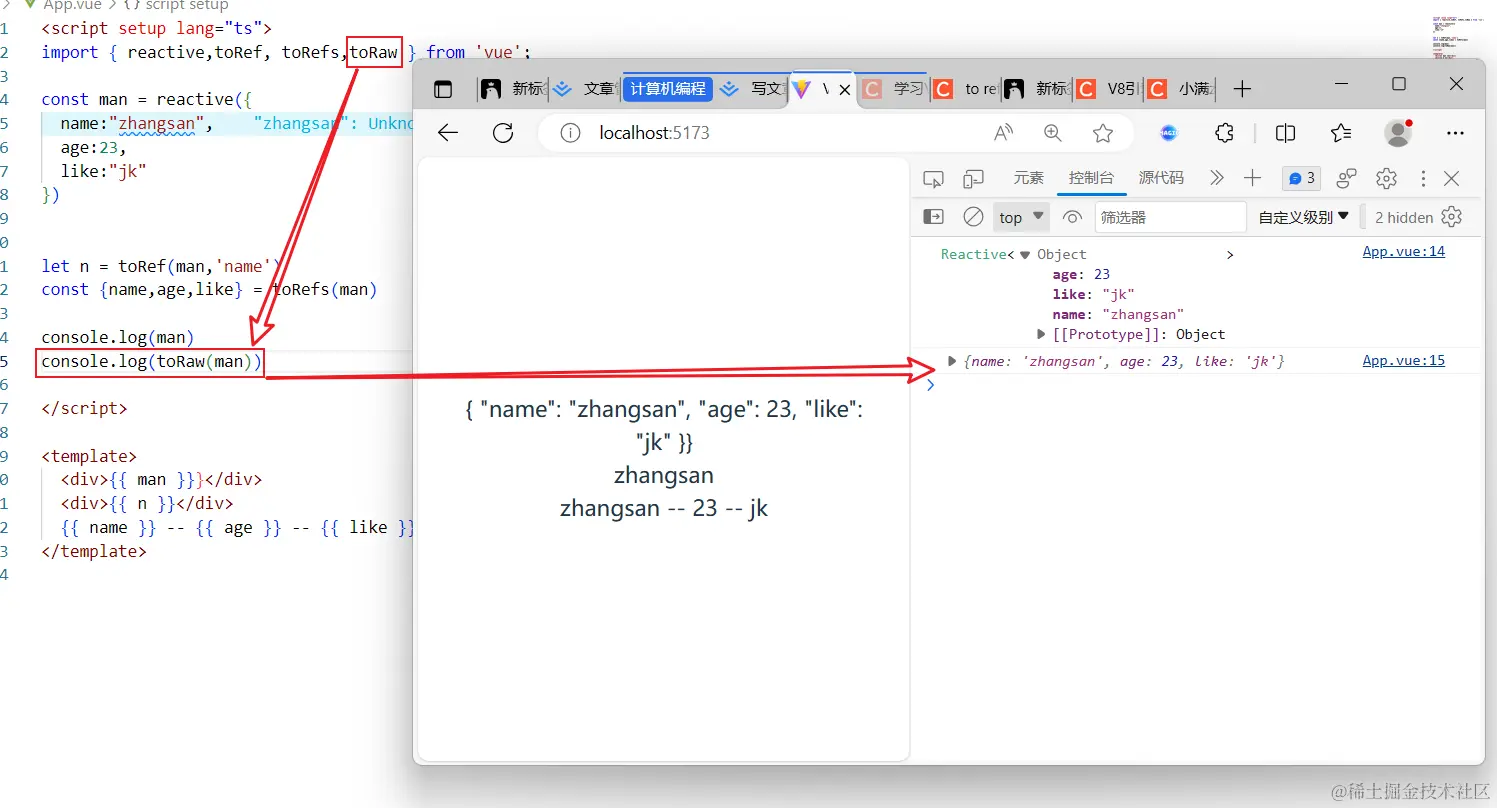Image resolution: width=1497 pixels, height=808 pixels.
Task: Click the name: "zhangsan" console property
Action: (1118, 315)
